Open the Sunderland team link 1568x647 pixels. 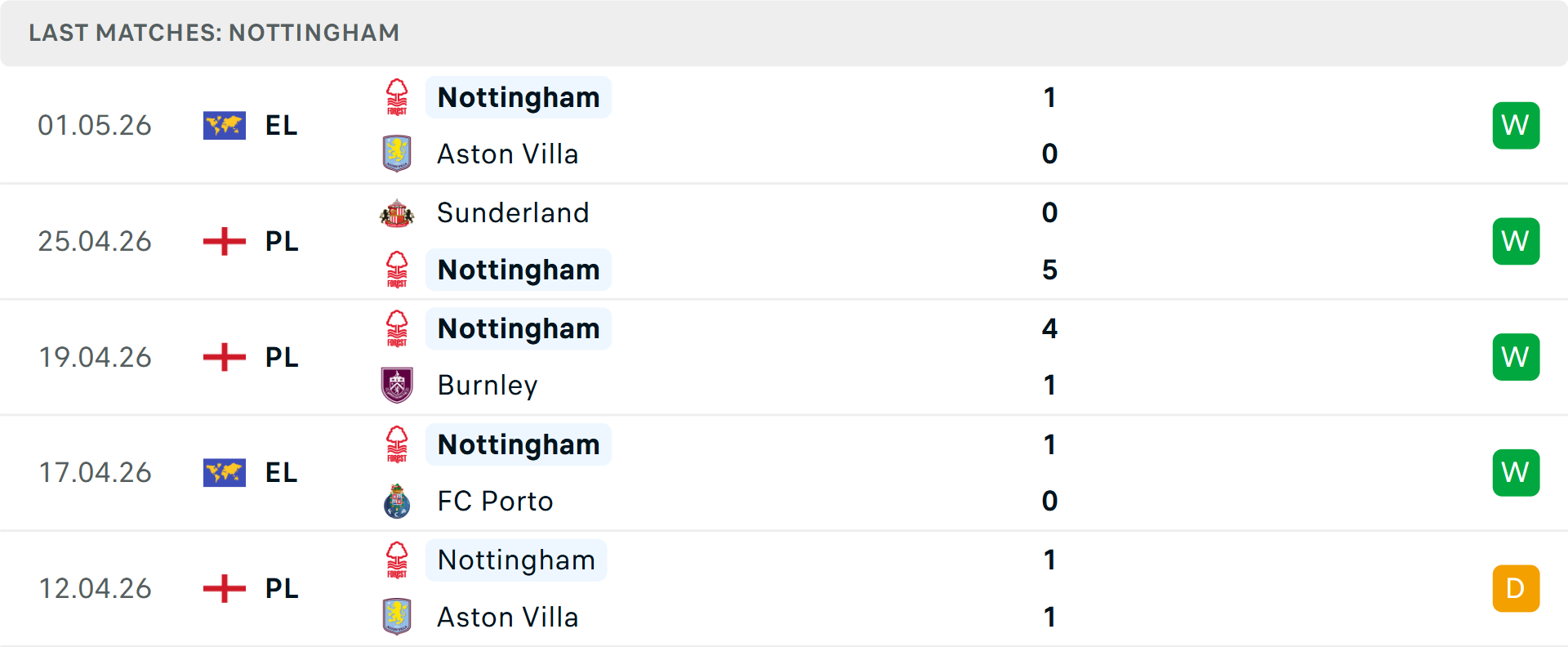tap(513, 213)
